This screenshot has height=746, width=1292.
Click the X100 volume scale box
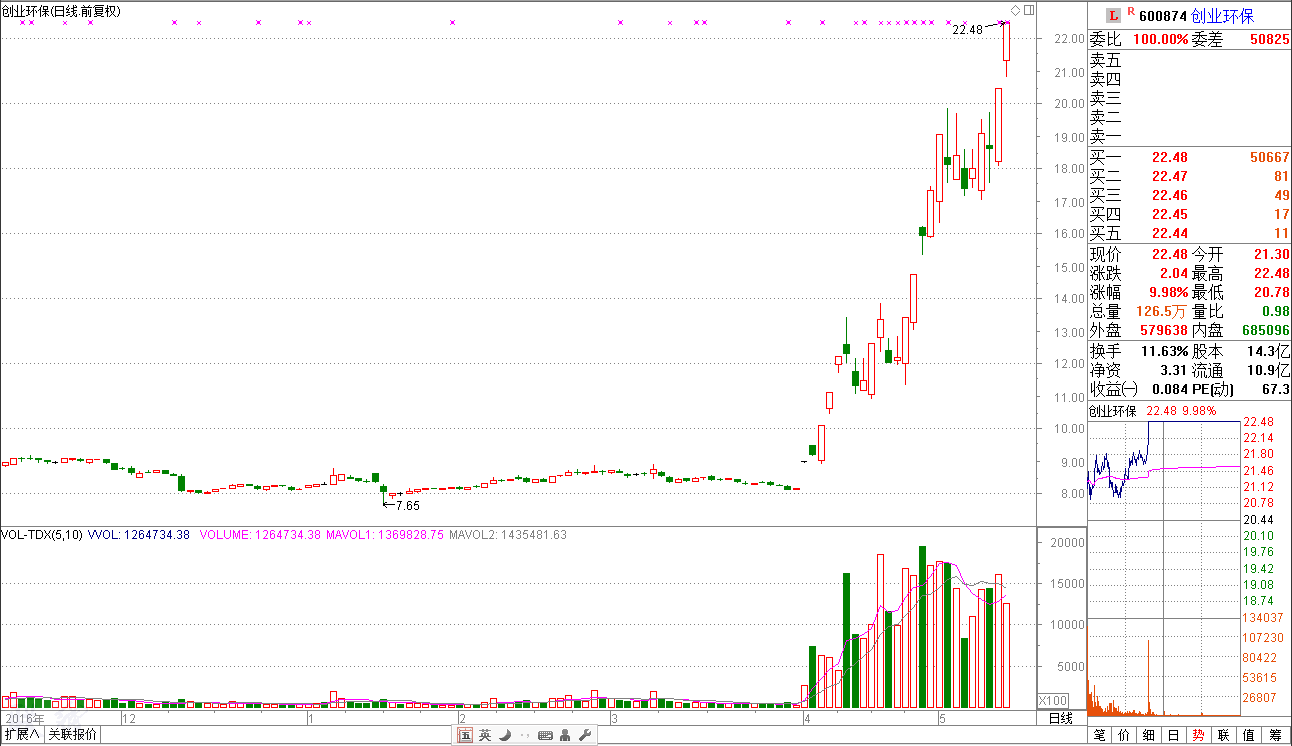(1053, 700)
